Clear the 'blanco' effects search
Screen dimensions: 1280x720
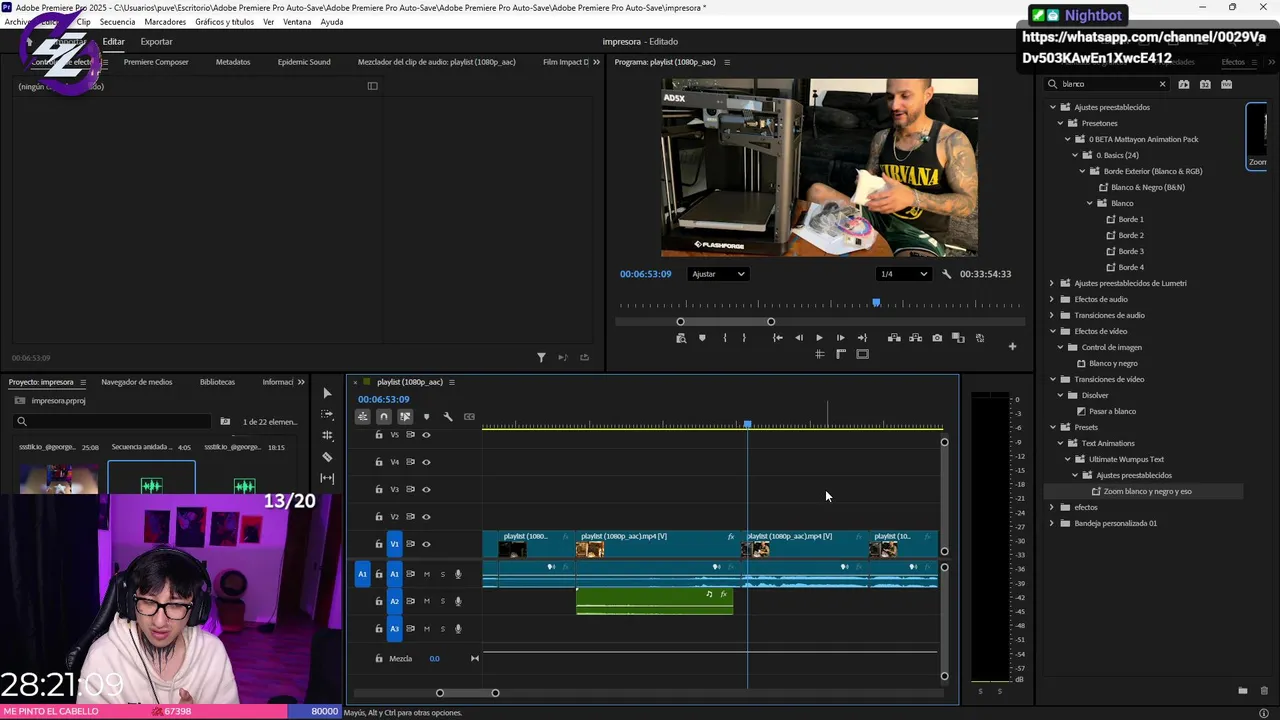coord(1162,84)
